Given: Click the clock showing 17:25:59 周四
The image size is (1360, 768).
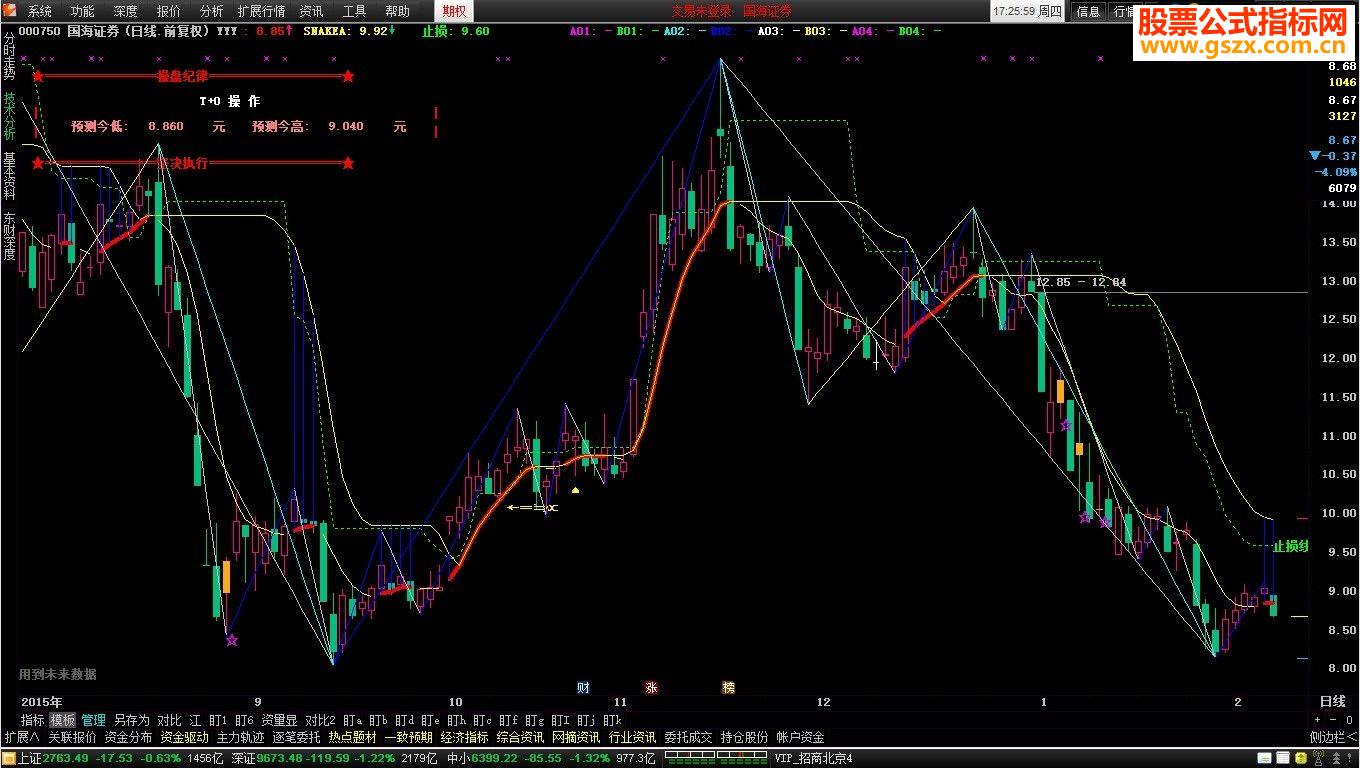Looking at the screenshot, I should pos(1027,11).
